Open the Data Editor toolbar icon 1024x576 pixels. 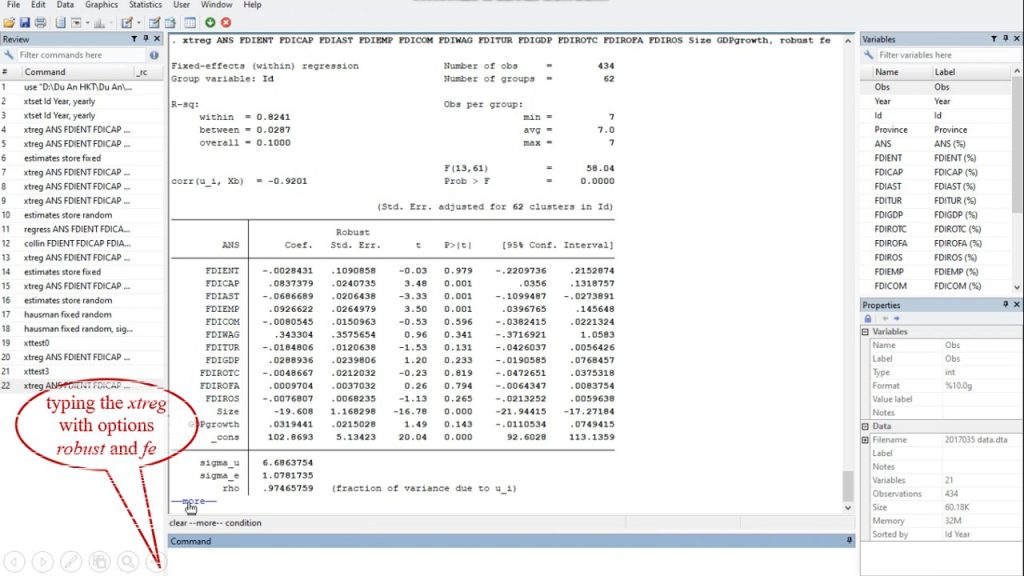154,22
